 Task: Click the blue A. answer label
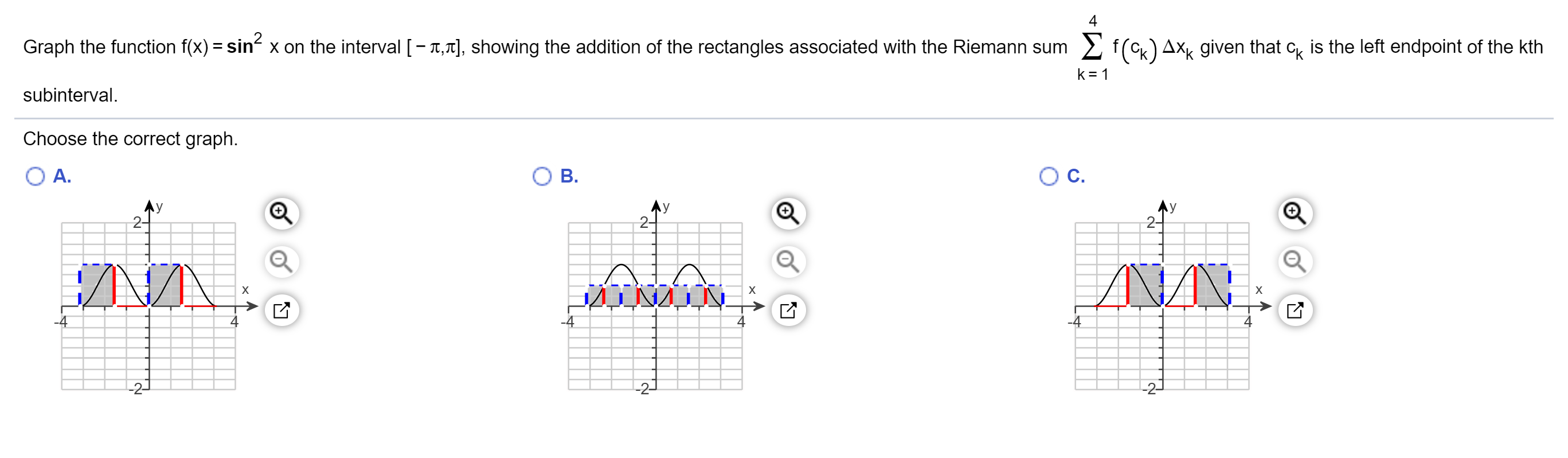[x=60, y=177]
